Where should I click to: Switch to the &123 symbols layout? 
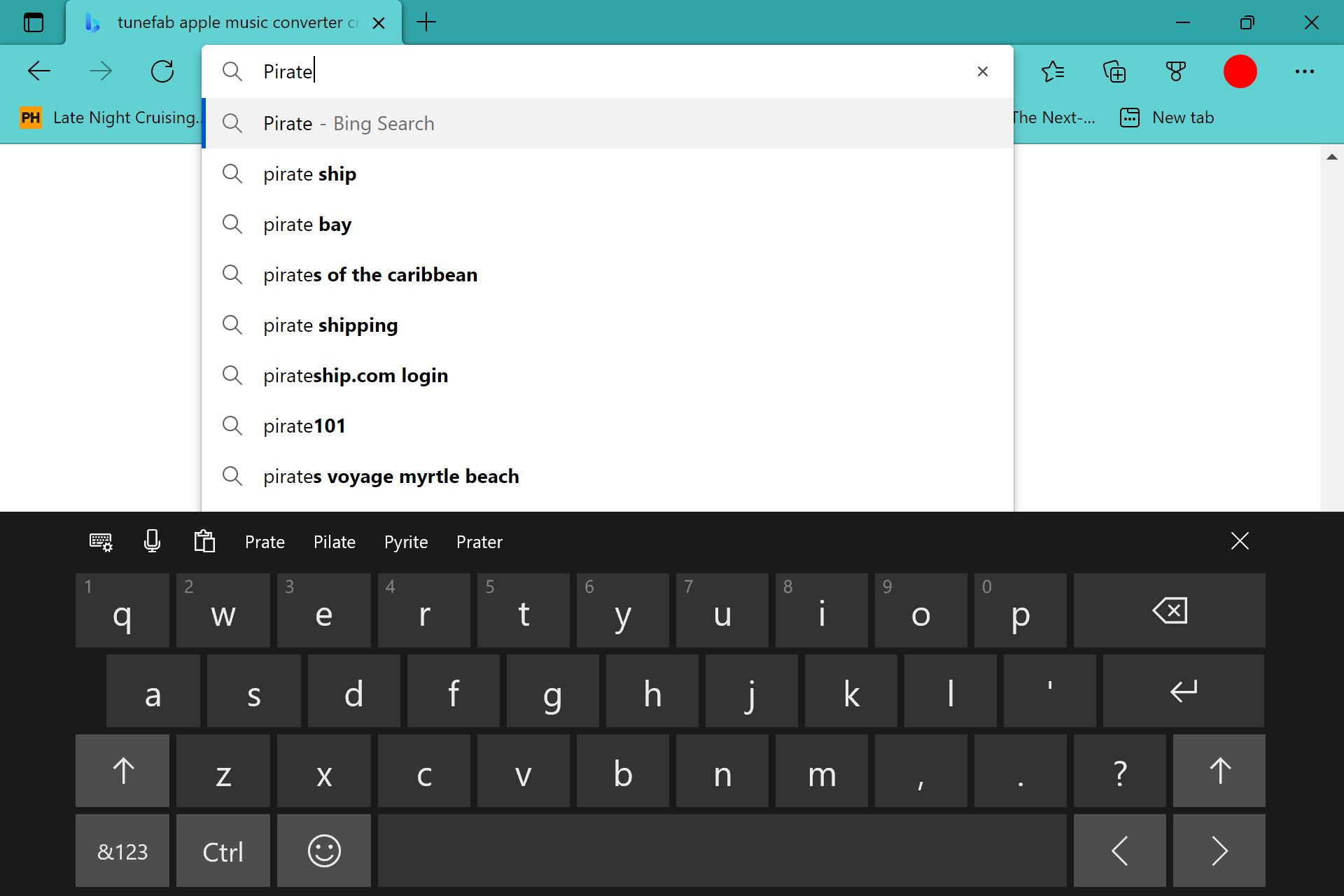[122, 851]
